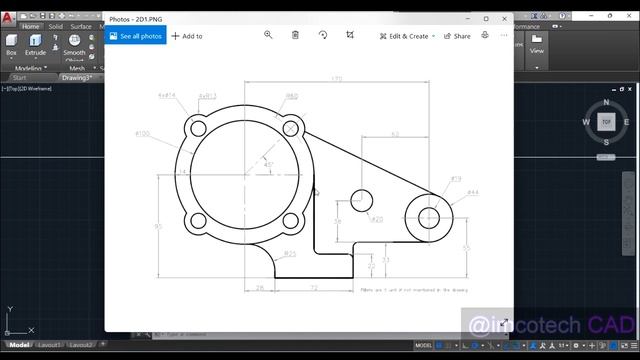Click the ViewCube W compass letter
Viewport: 640px width, 360px height.
[x=586, y=122]
